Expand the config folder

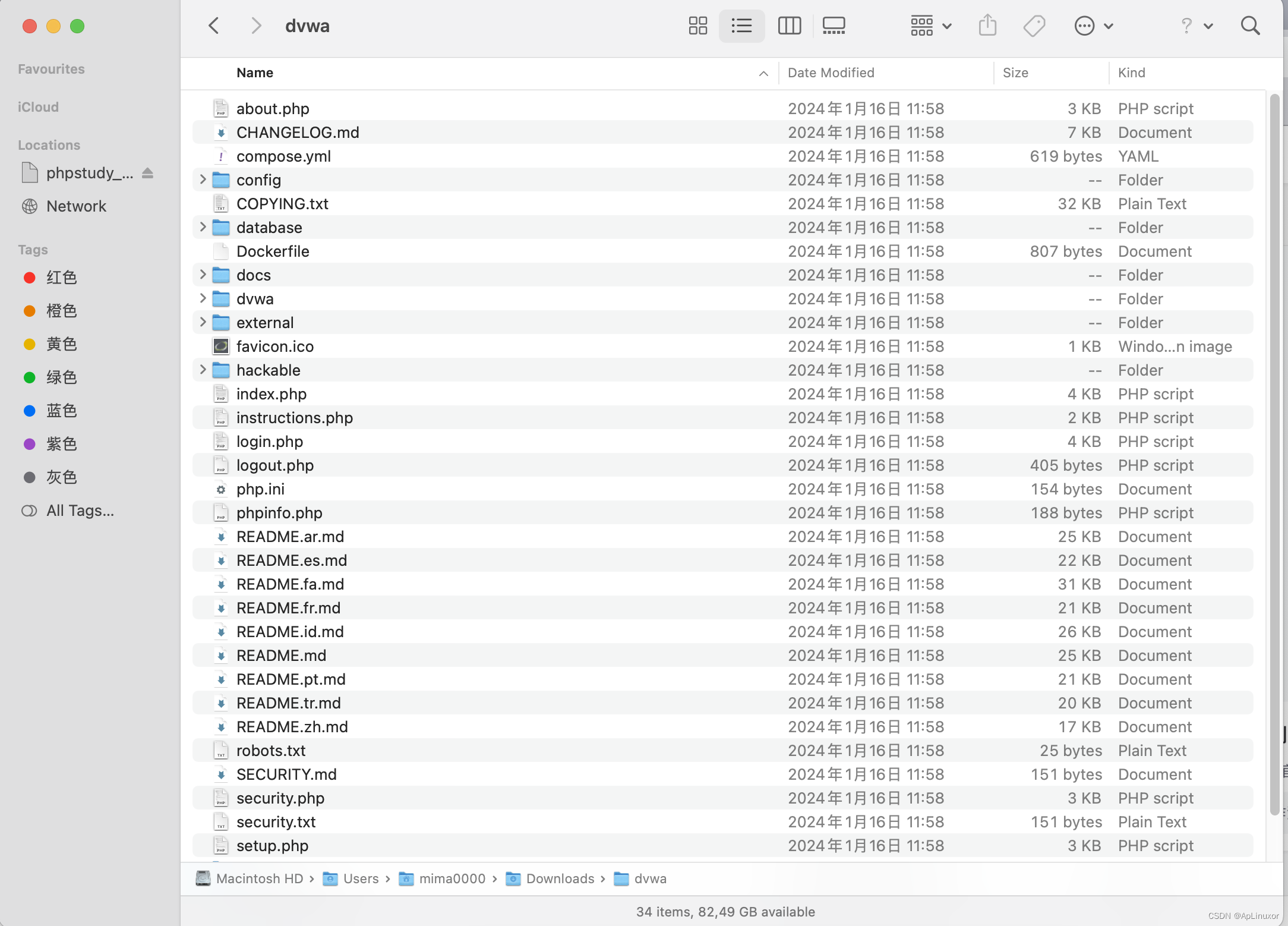click(x=203, y=179)
